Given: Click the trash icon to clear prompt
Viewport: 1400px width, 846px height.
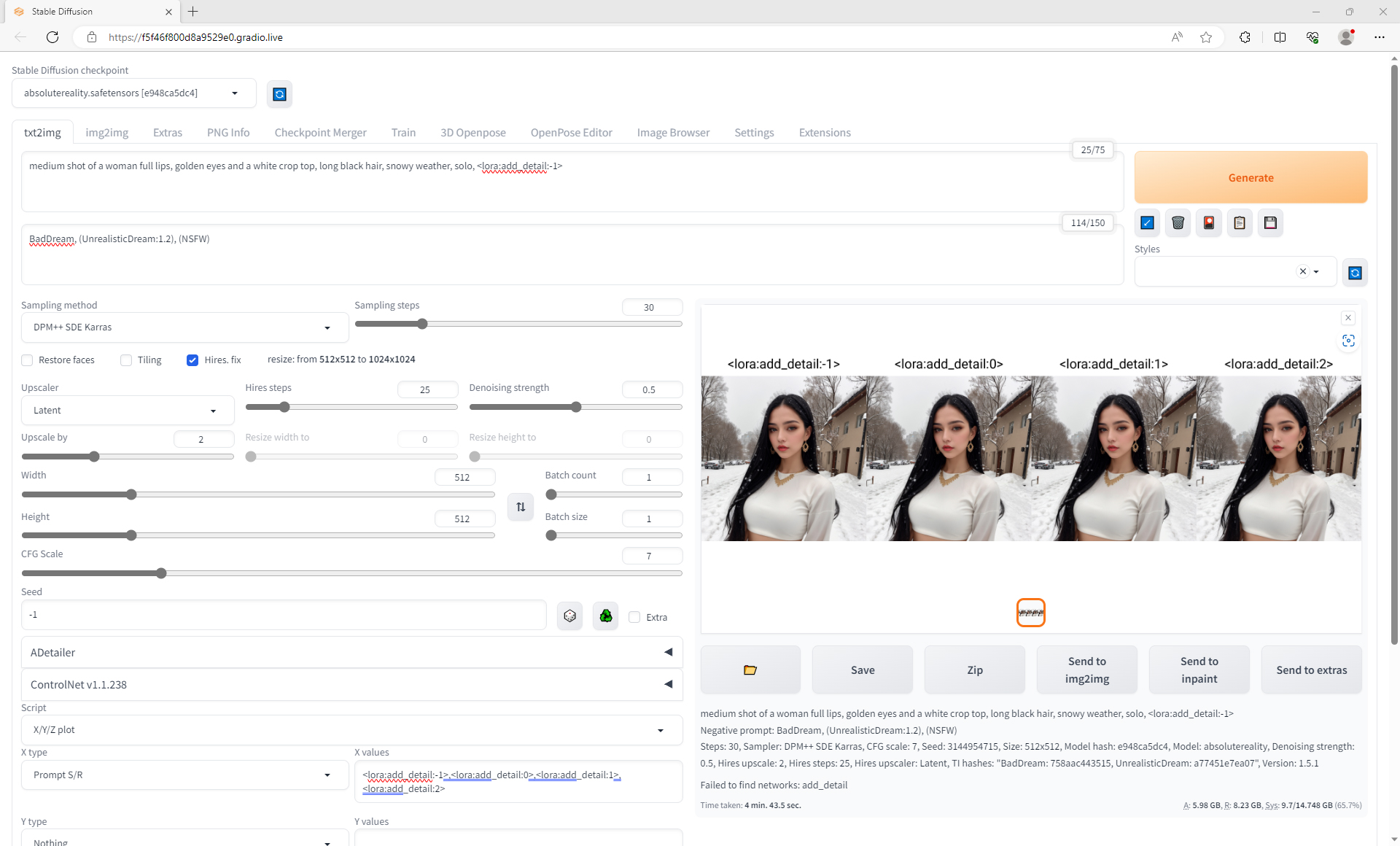Looking at the screenshot, I should 1178,223.
